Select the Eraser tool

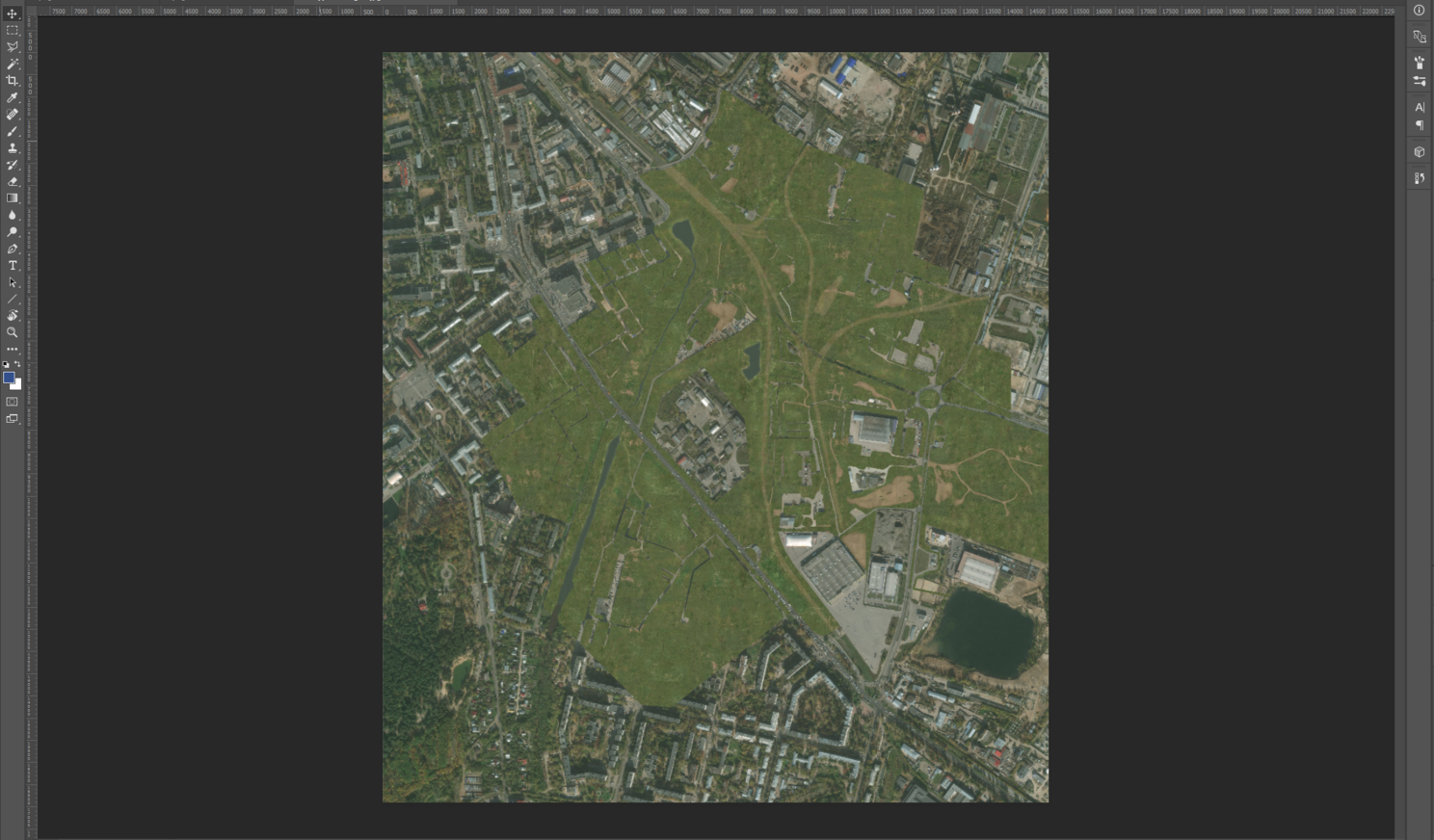tap(13, 181)
